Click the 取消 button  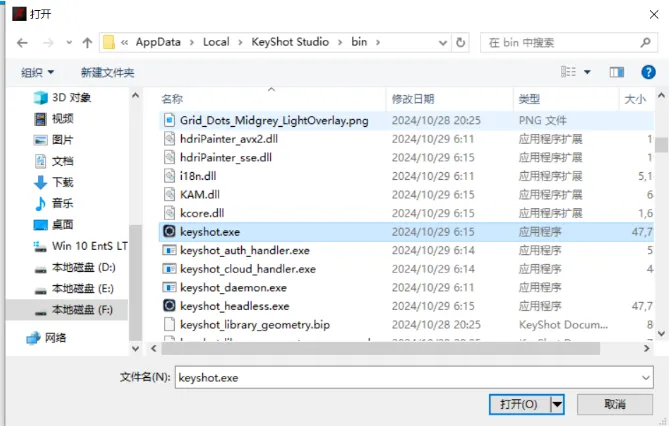pyautogui.click(x=615, y=404)
